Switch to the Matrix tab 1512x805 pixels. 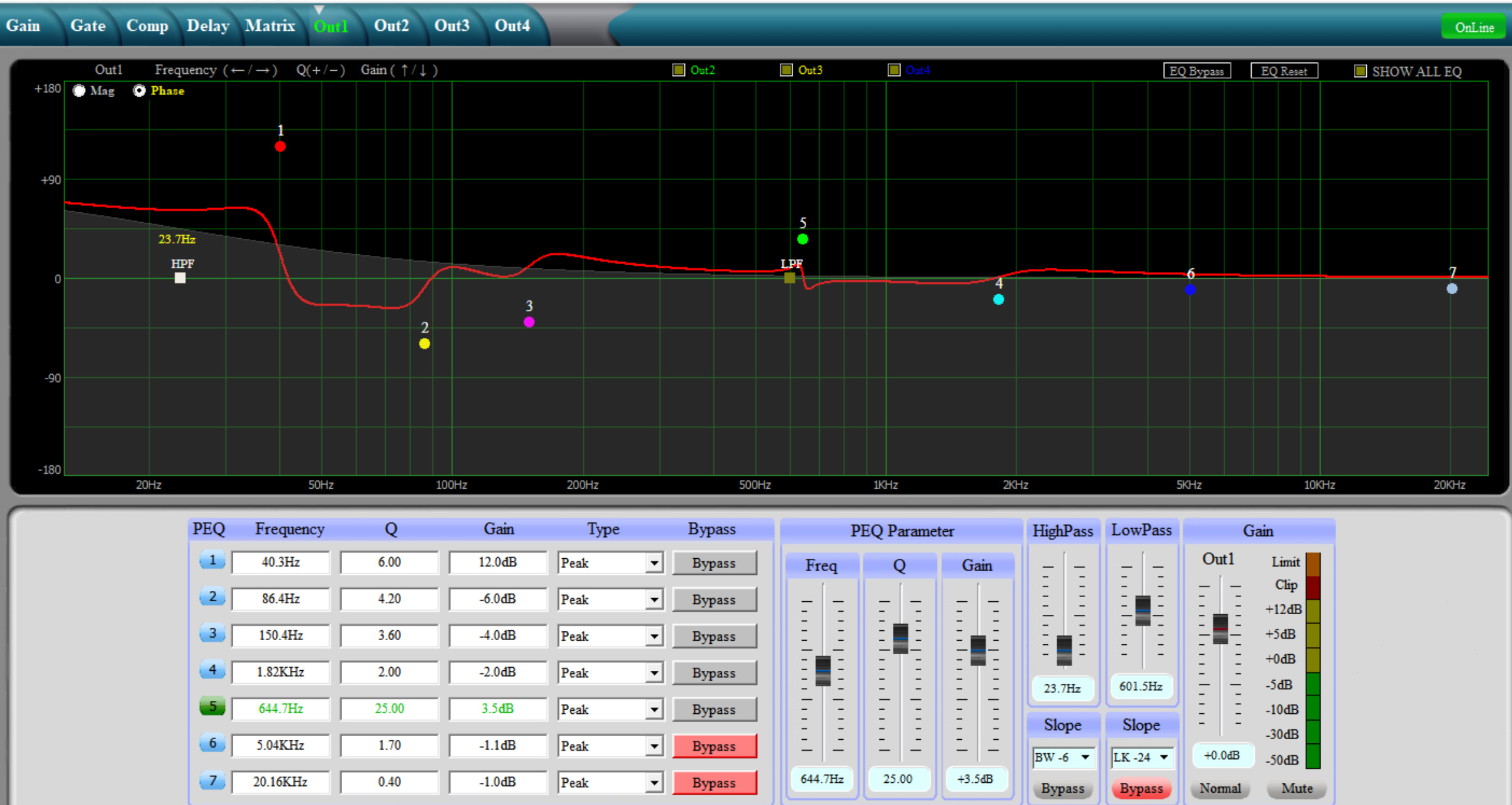coord(270,26)
